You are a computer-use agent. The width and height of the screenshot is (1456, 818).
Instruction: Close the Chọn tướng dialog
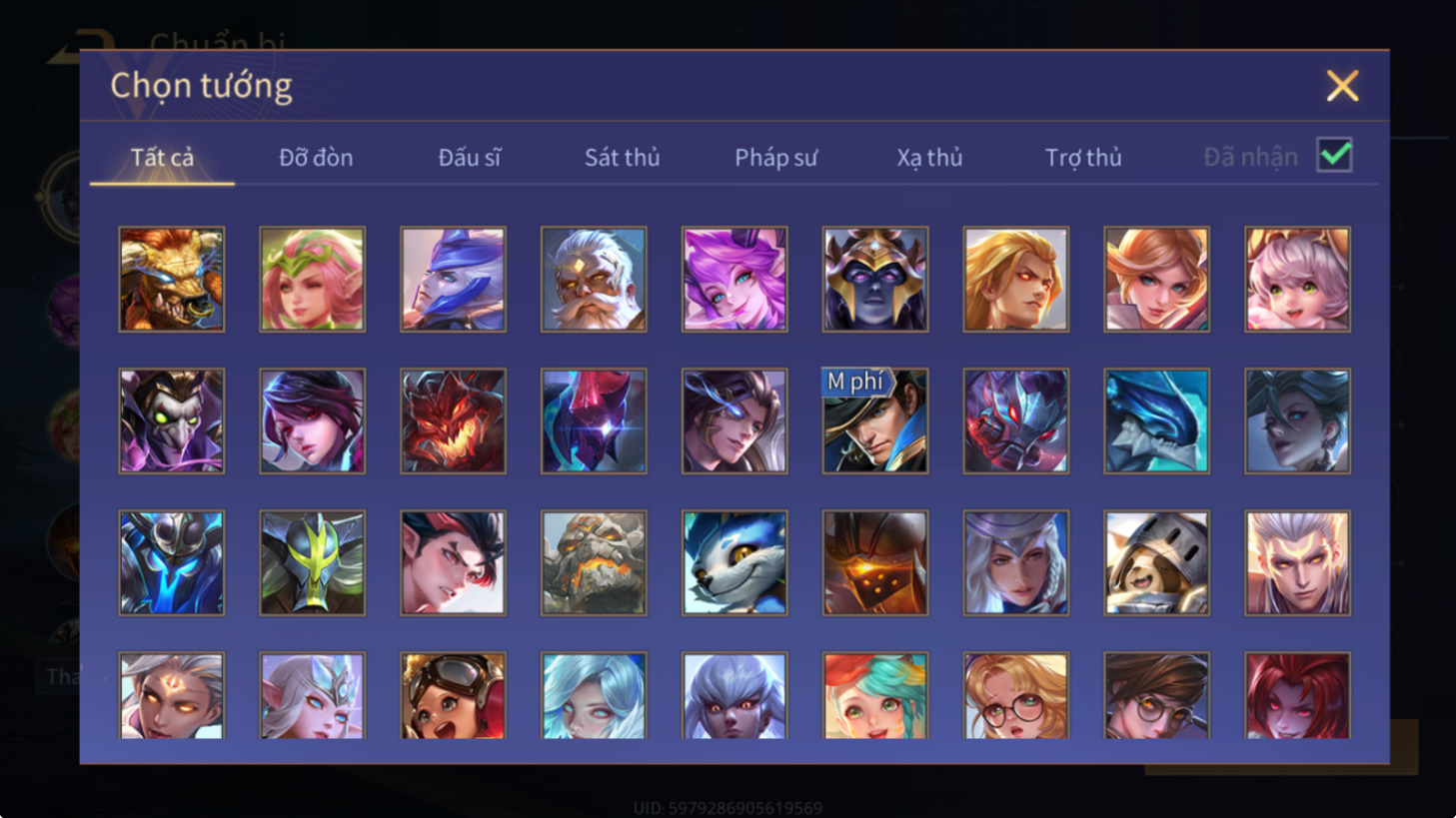pyautogui.click(x=1342, y=86)
